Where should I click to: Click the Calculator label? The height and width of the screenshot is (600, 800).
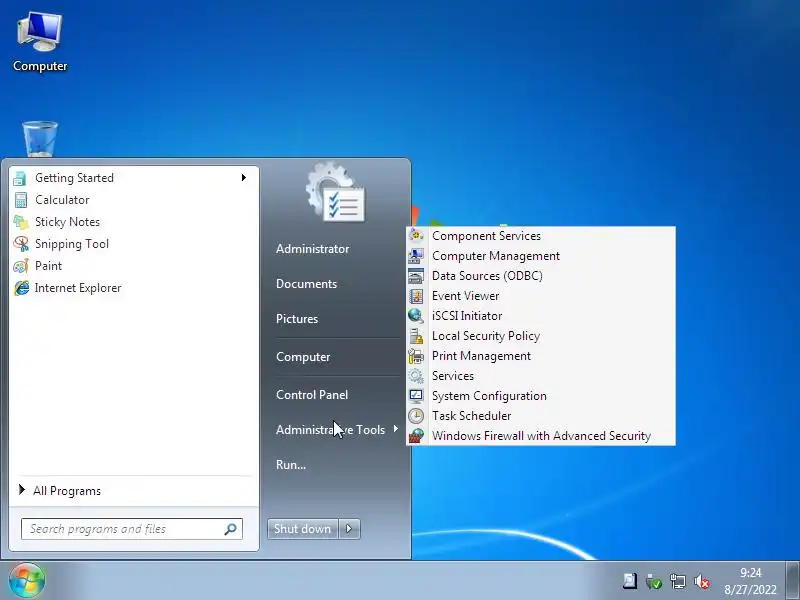62,200
